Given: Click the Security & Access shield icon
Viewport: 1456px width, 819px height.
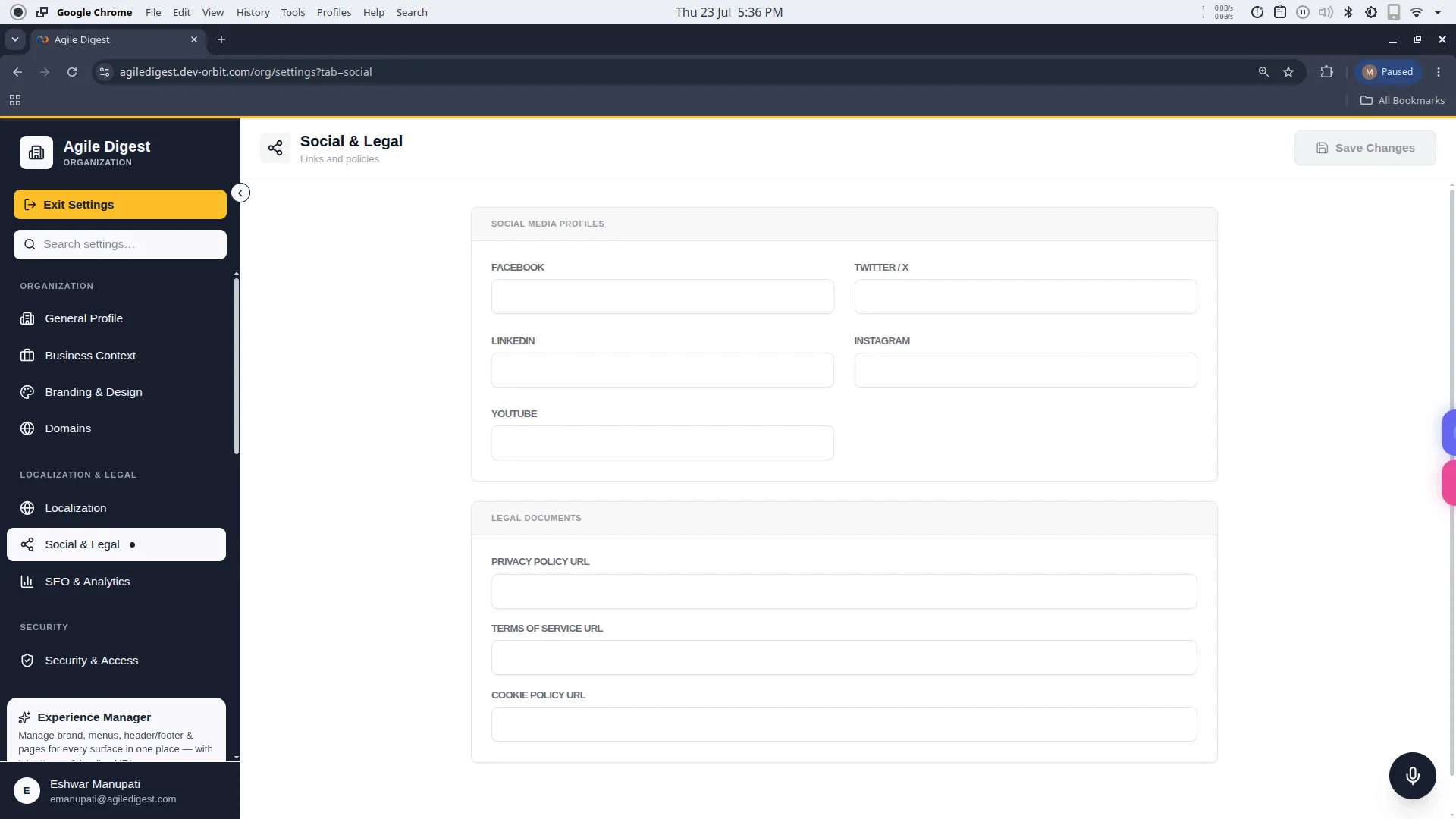Looking at the screenshot, I should [27, 661].
